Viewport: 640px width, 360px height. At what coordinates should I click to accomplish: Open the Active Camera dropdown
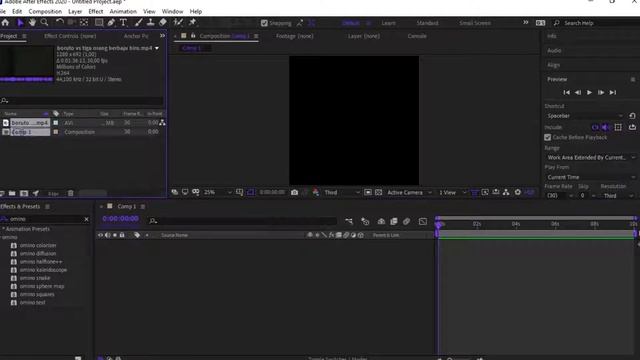pyautogui.click(x=409, y=192)
